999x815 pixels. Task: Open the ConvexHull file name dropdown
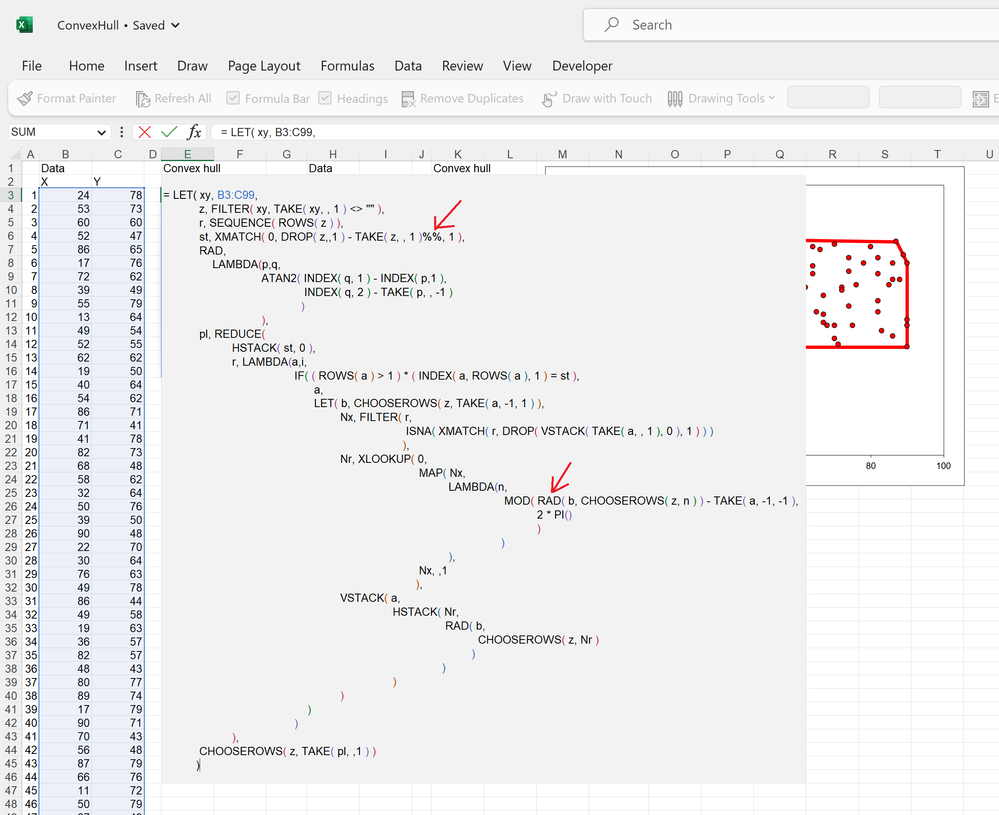coord(175,25)
